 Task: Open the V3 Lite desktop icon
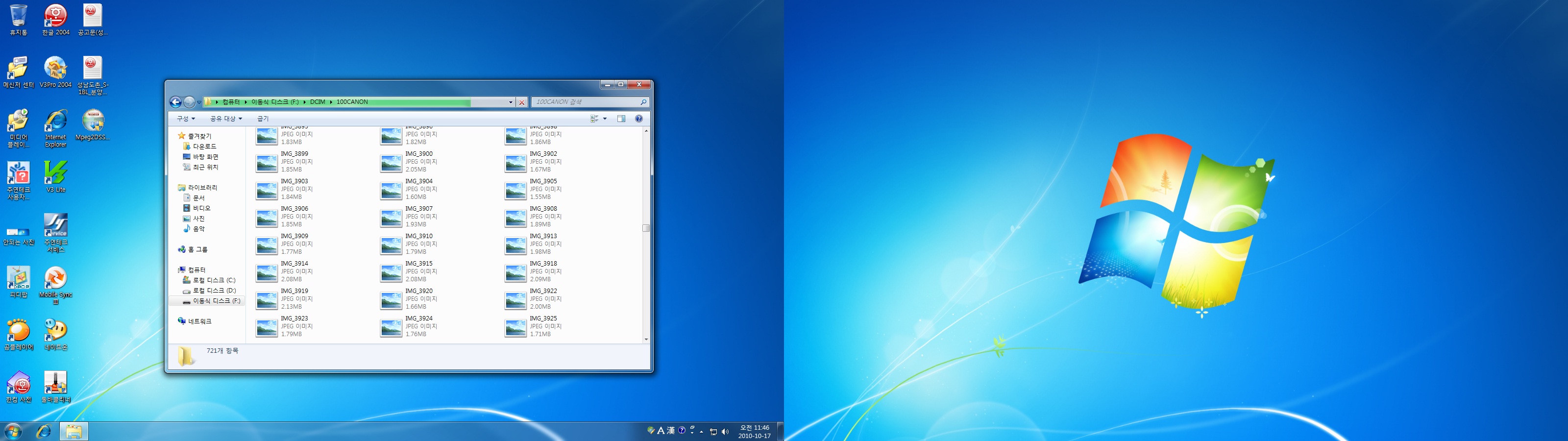click(x=55, y=176)
